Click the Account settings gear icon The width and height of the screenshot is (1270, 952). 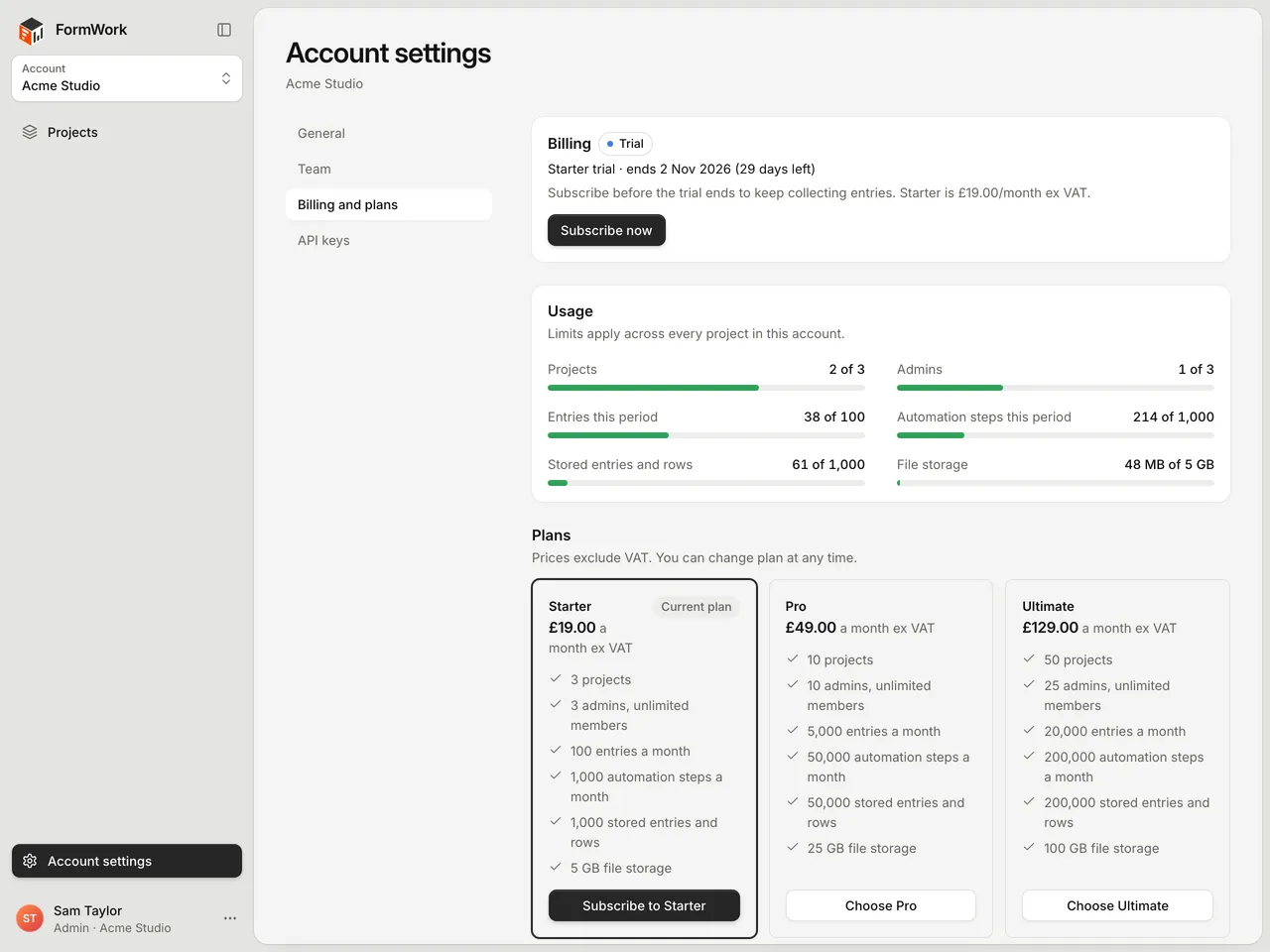(x=30, y=861)
